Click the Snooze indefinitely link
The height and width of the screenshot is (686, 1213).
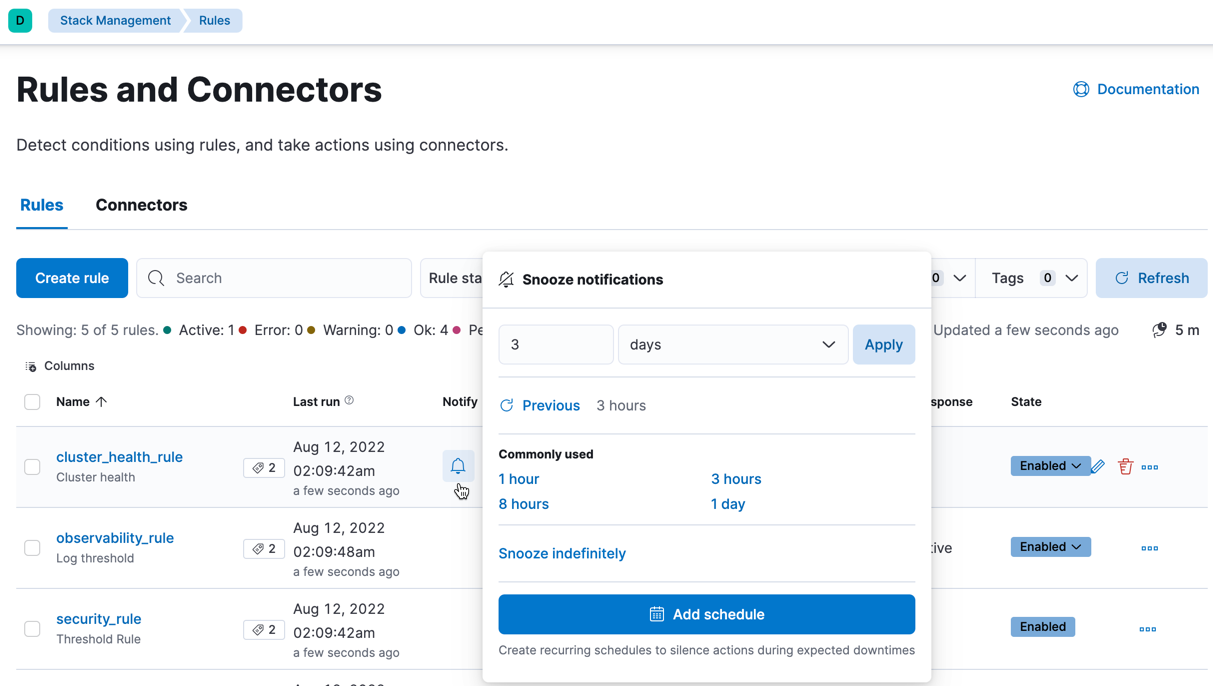coord(562,553)
